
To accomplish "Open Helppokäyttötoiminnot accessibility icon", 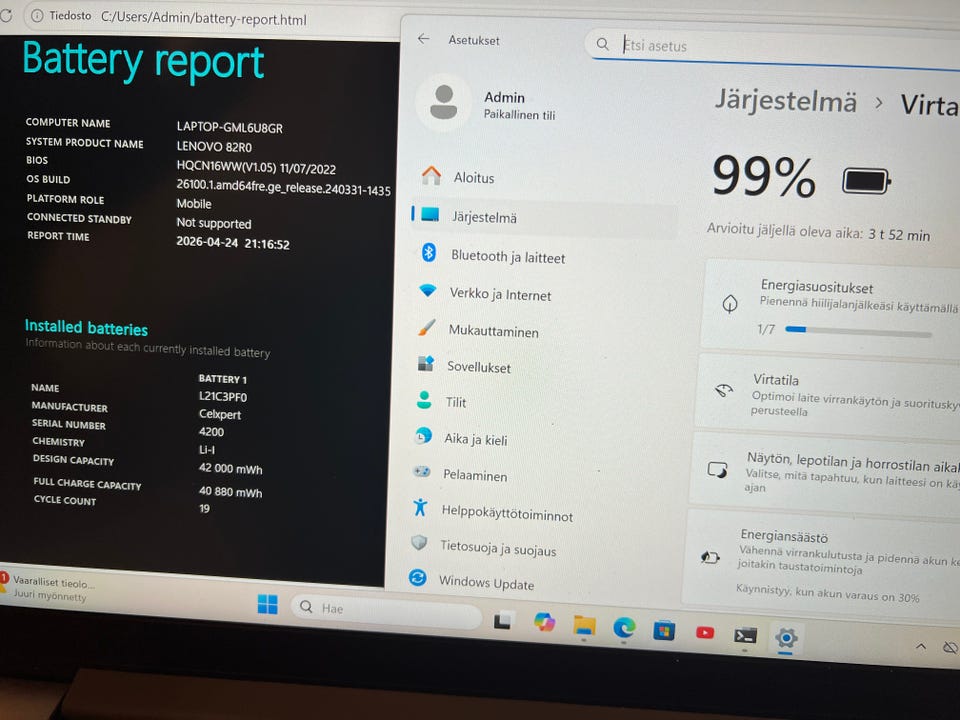I will click(x=420, y=507).
